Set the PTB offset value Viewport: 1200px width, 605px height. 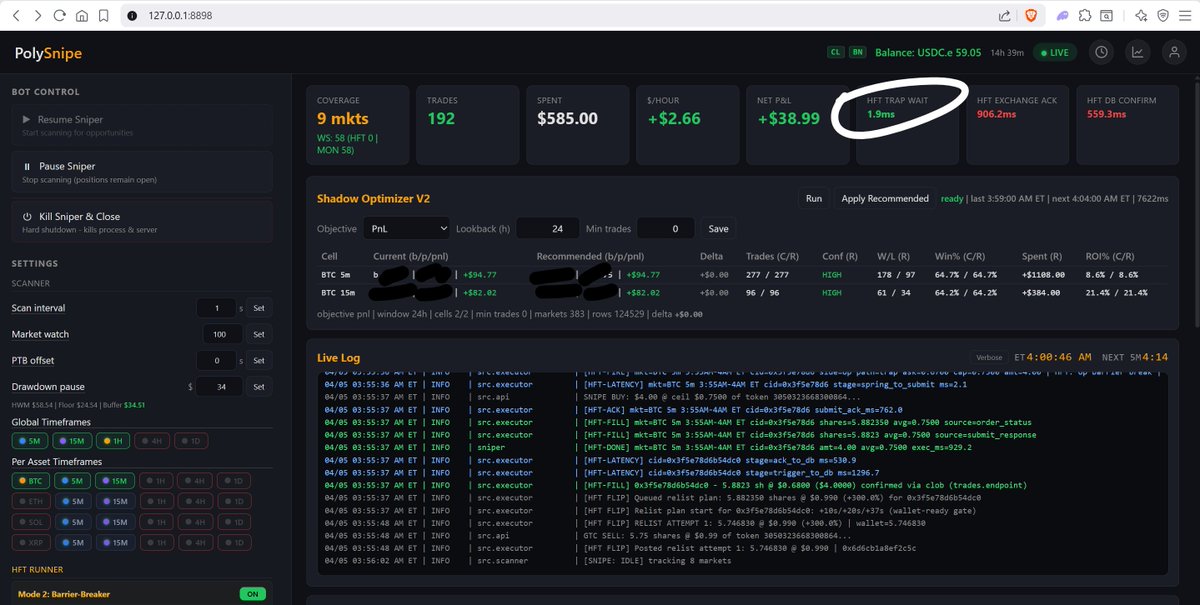click(258, 360)
